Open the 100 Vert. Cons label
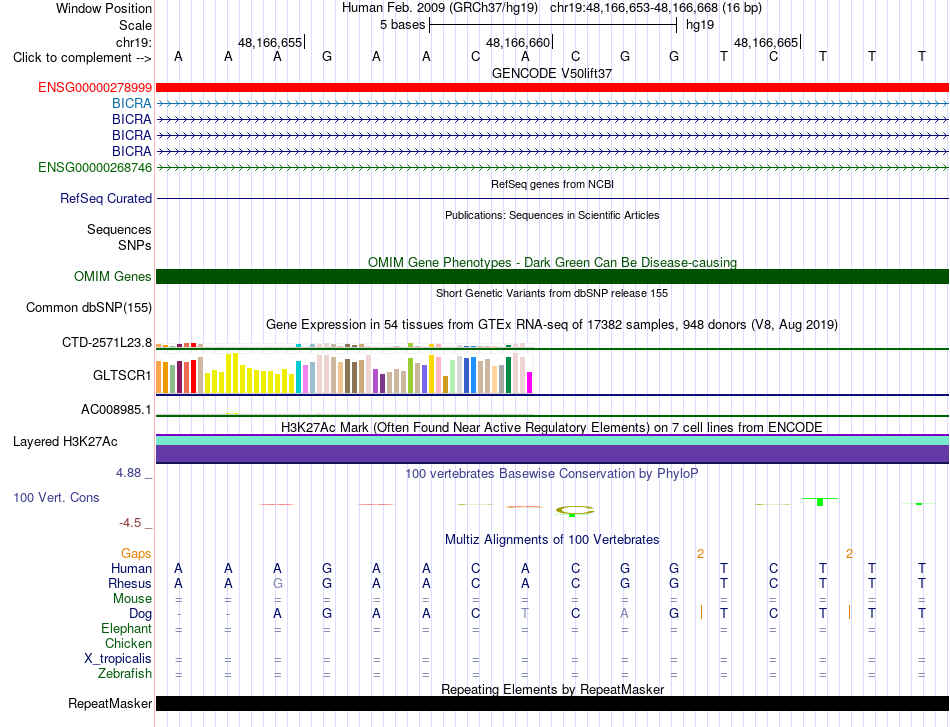 (x=56, y=497)
